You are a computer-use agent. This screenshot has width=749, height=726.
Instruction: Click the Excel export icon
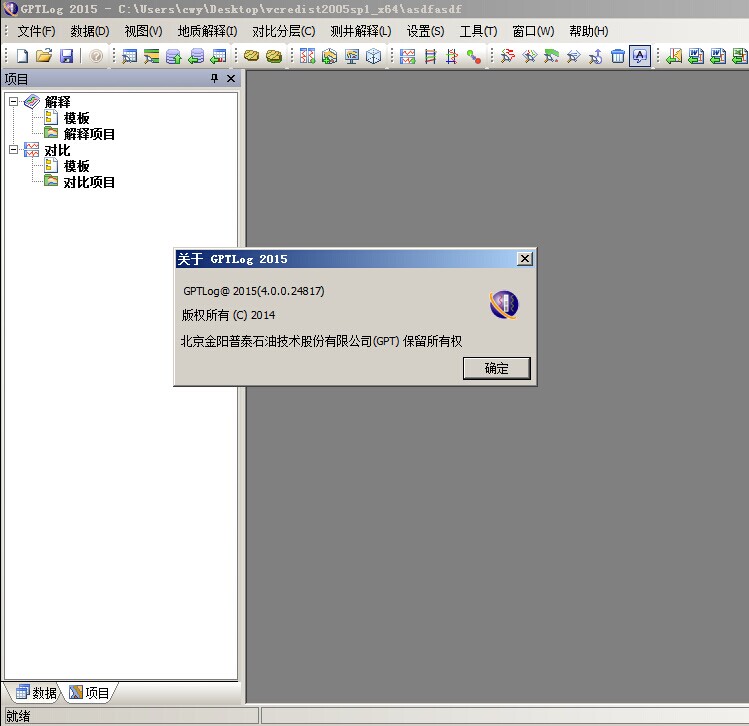tap(740, 56)
